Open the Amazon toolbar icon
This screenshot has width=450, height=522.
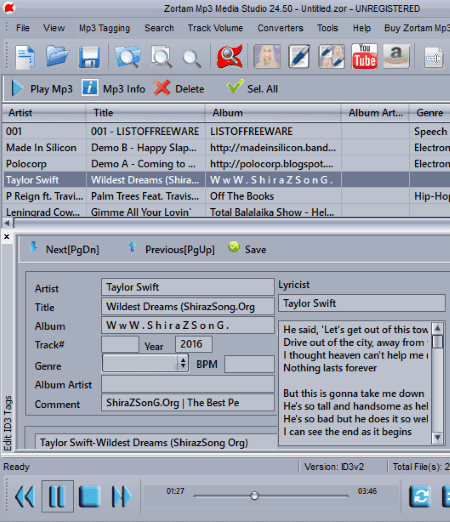pos(396,56)
